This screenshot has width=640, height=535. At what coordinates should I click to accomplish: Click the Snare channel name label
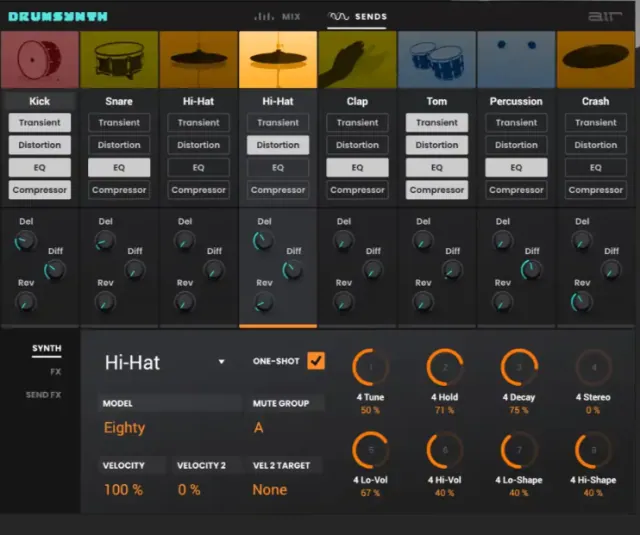click(119, 101)
